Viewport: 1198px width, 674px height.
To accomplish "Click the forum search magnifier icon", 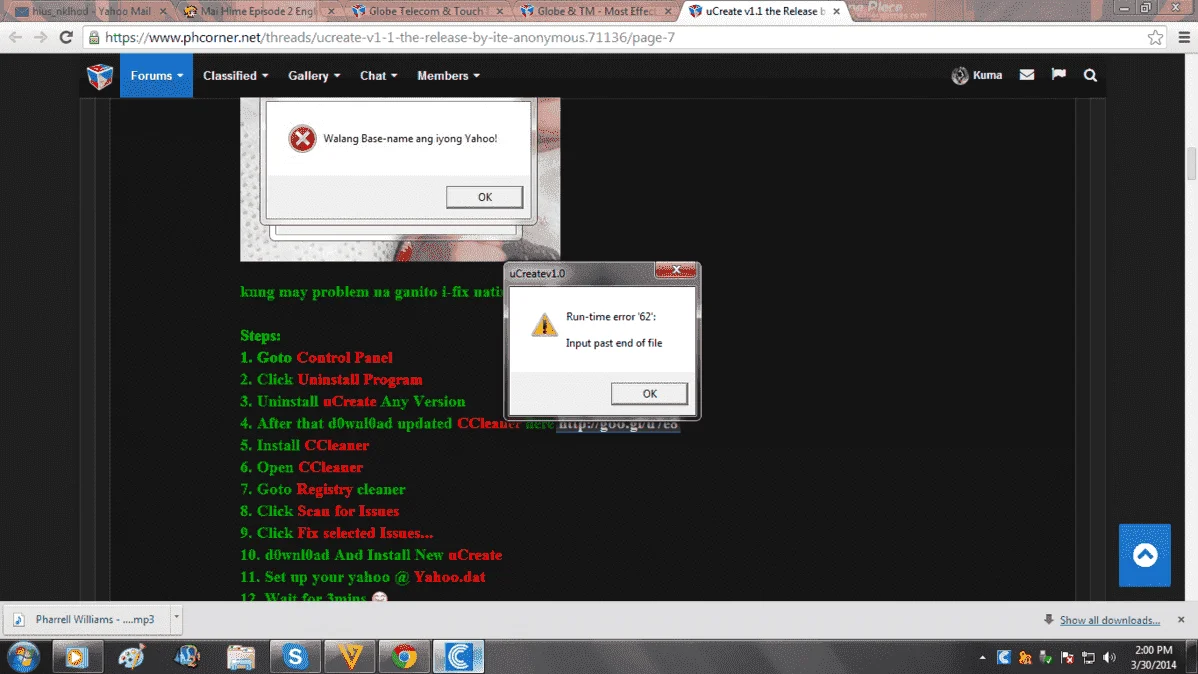I will (1090, 75).
